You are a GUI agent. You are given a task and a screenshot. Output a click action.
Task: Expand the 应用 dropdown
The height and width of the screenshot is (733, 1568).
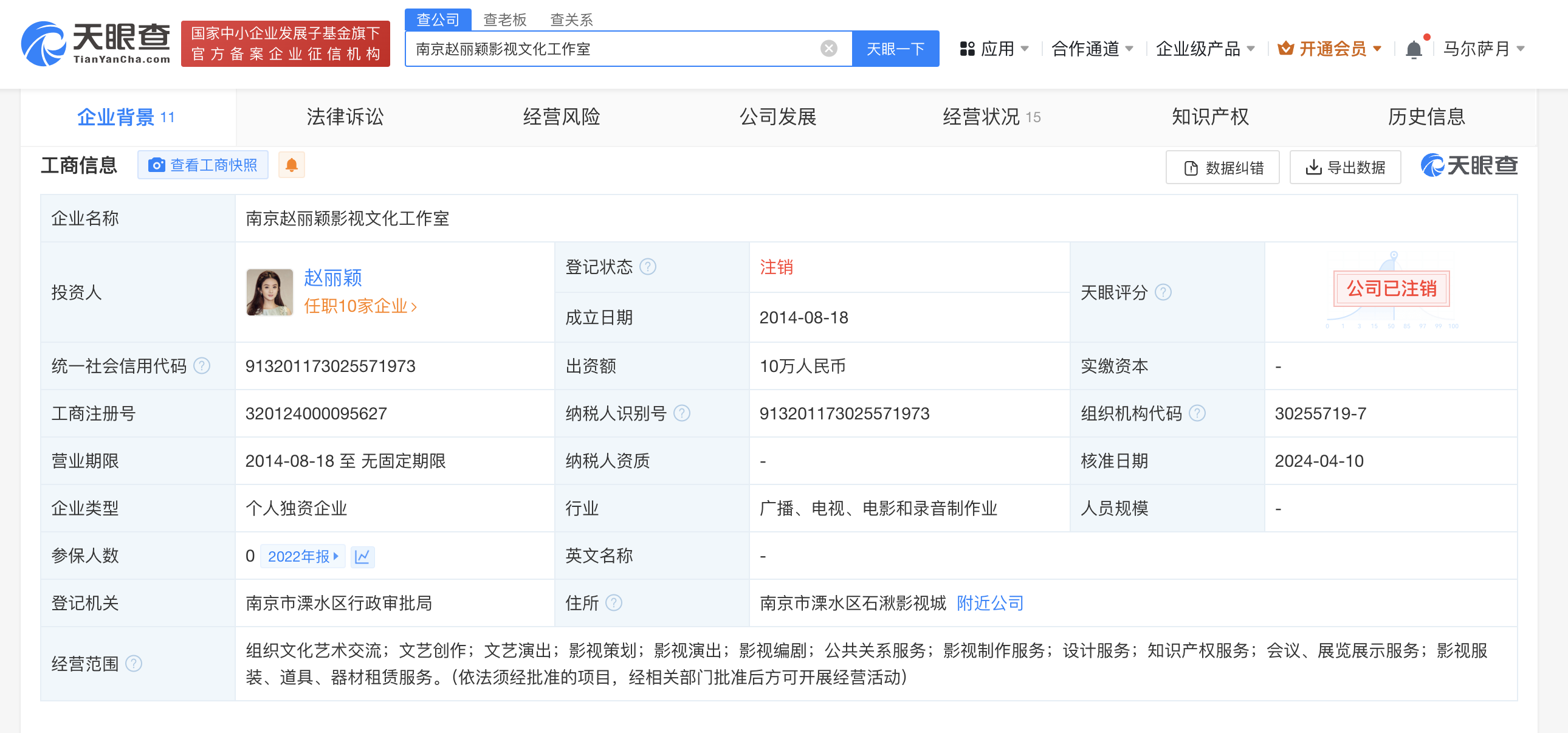999,48
